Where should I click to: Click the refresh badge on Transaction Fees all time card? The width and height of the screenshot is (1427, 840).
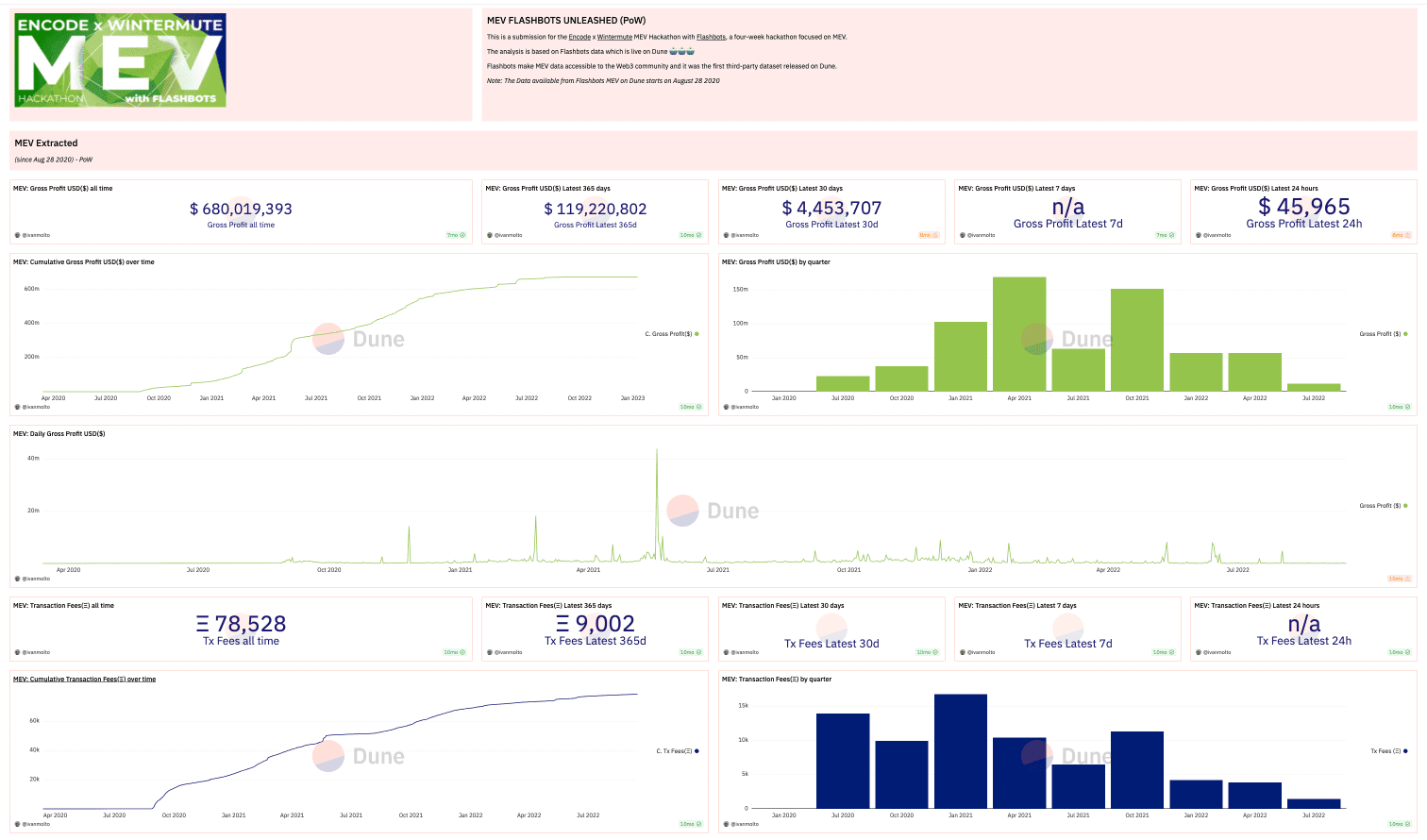pos(455,652)
